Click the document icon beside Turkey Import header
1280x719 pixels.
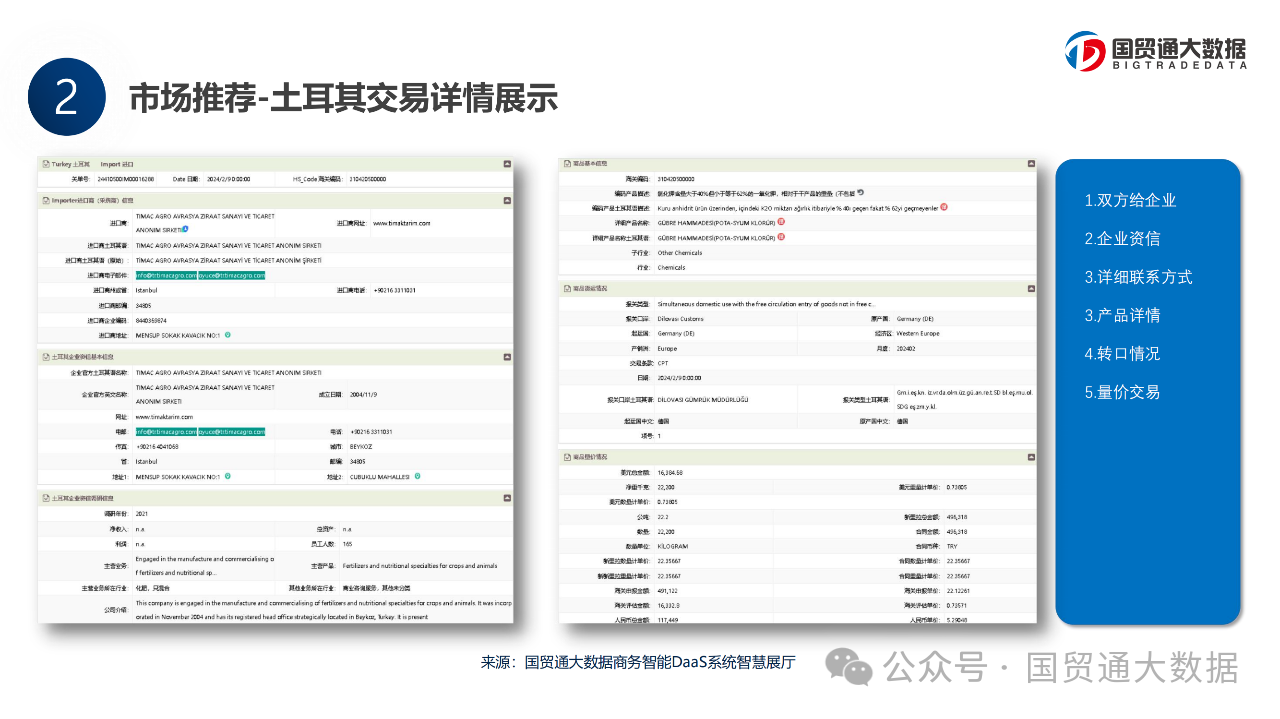(x=44, y=163)
